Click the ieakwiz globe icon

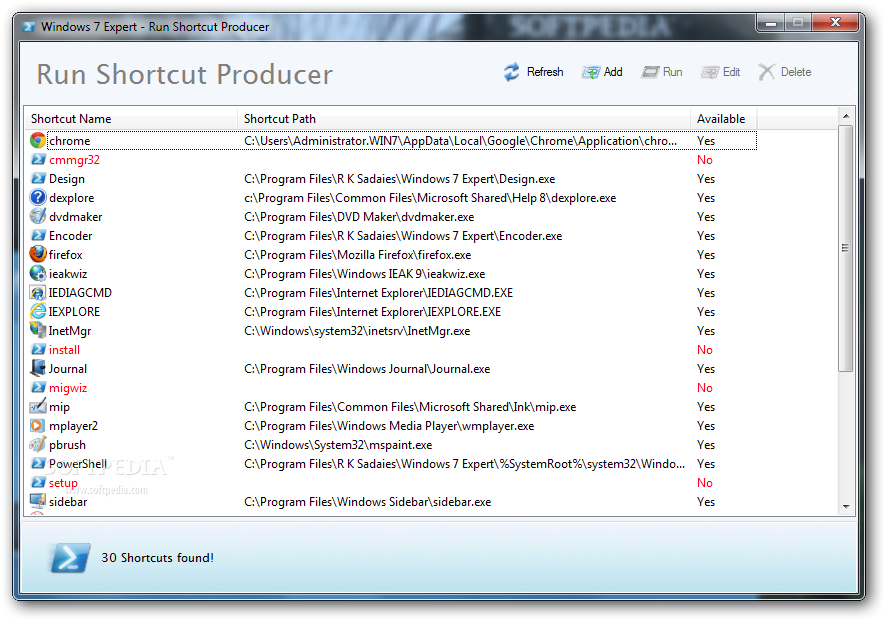click(38, 273)
